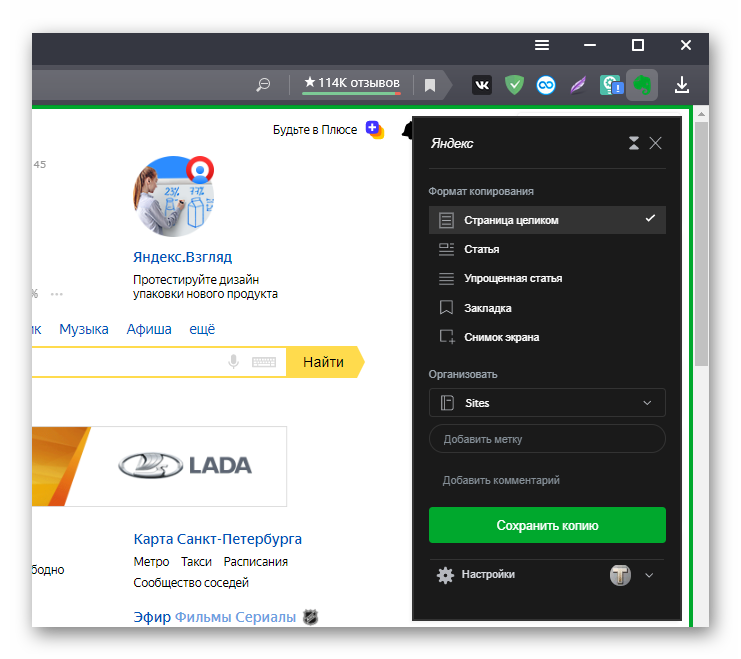Open the Эфир link
The height and width of the screenshot is (659, 741).
tap(152, 617)
